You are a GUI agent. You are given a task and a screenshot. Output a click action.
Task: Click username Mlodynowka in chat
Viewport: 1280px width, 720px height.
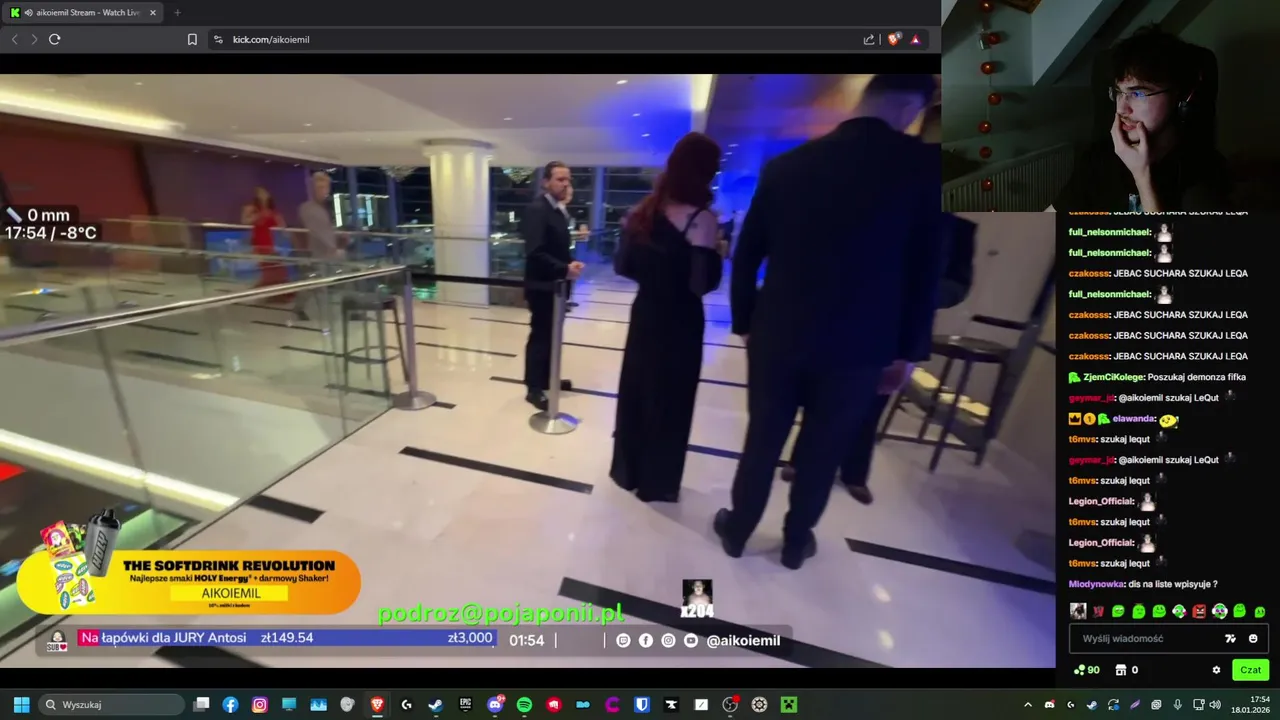[1096, 584]
